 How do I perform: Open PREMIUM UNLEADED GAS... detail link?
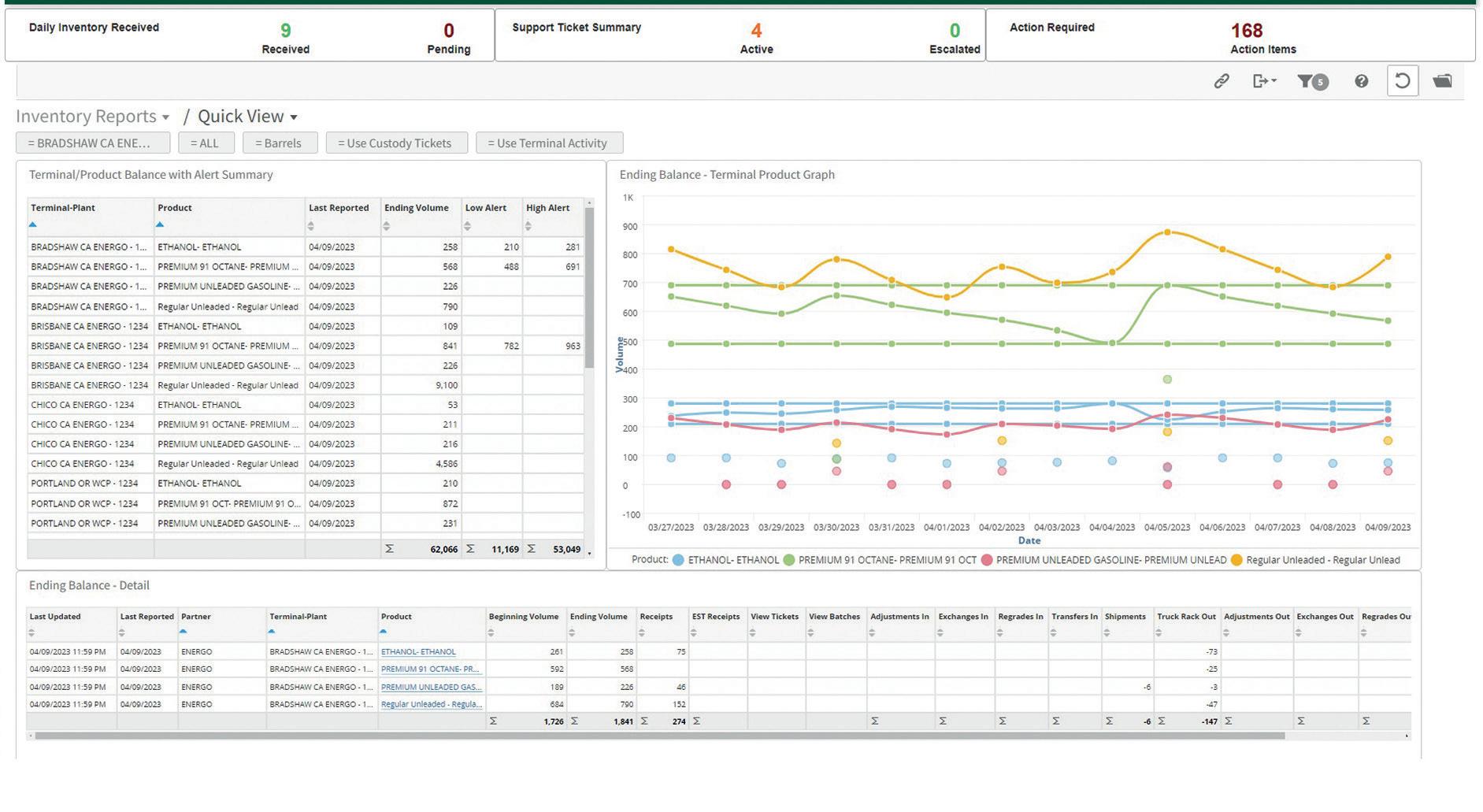(x=432, y=687)
